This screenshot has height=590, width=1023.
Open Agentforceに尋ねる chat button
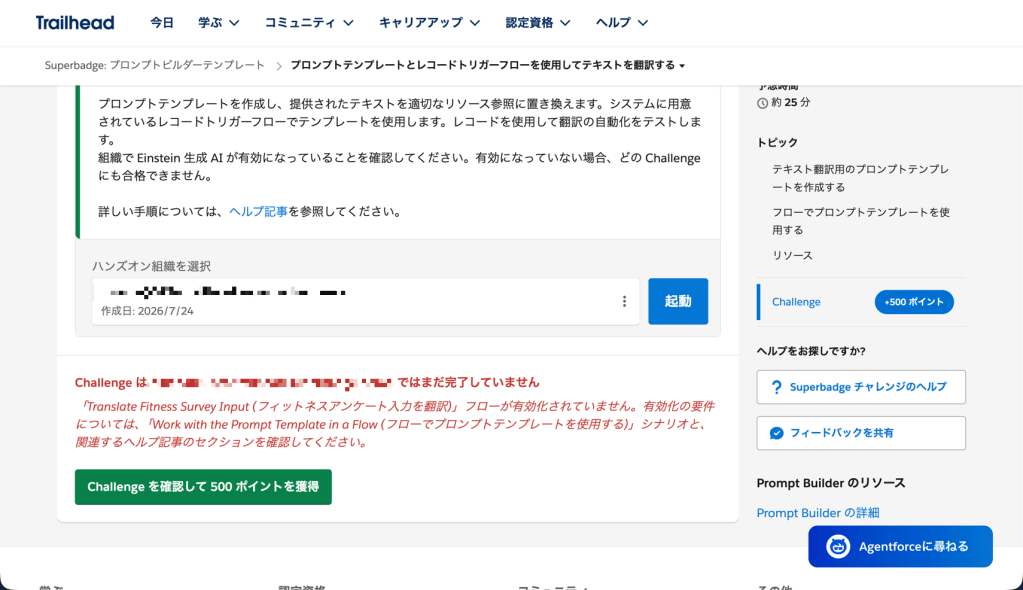coord(900,546)
